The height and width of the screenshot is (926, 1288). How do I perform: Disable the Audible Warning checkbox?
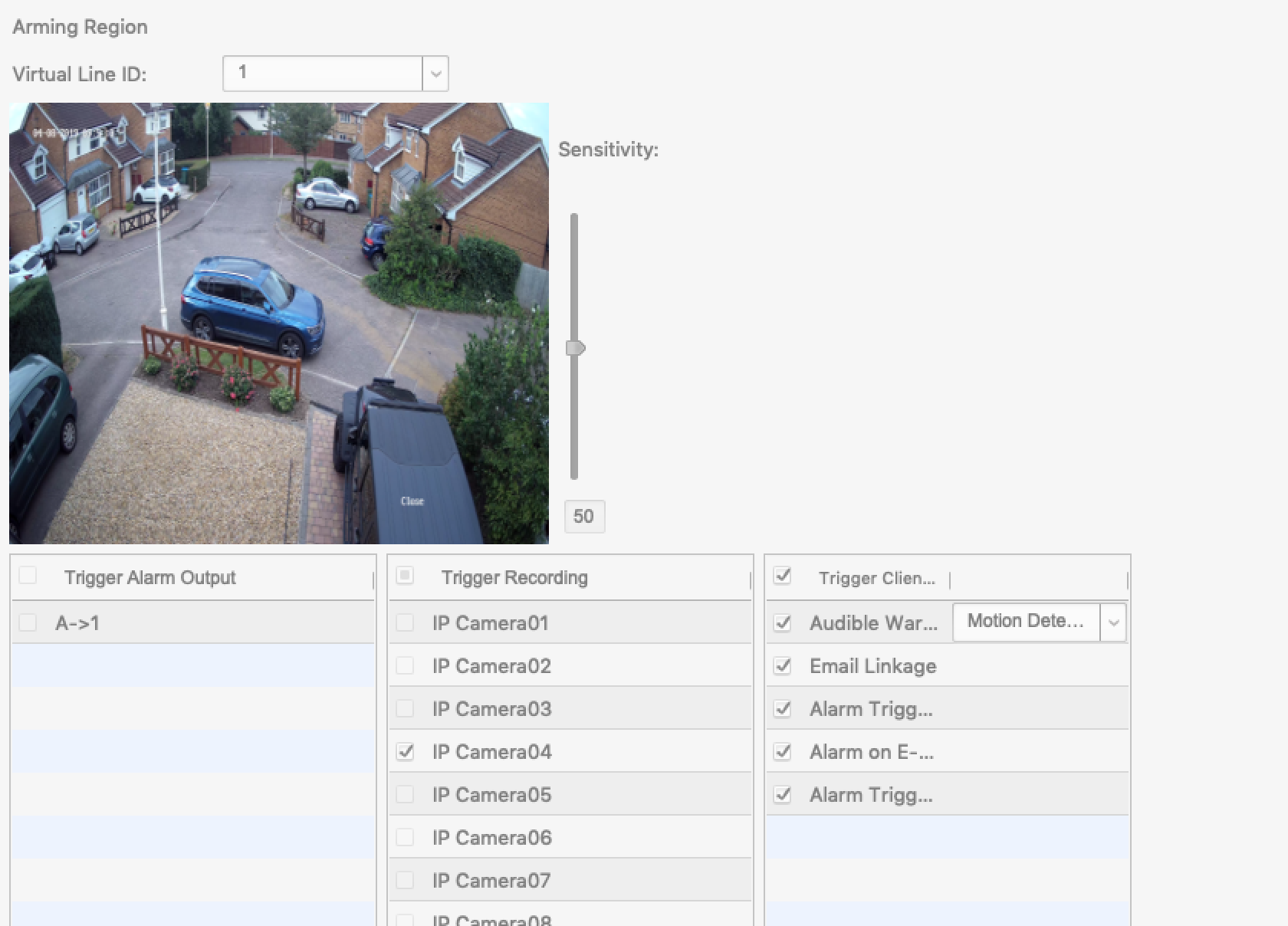coord(782,622)
